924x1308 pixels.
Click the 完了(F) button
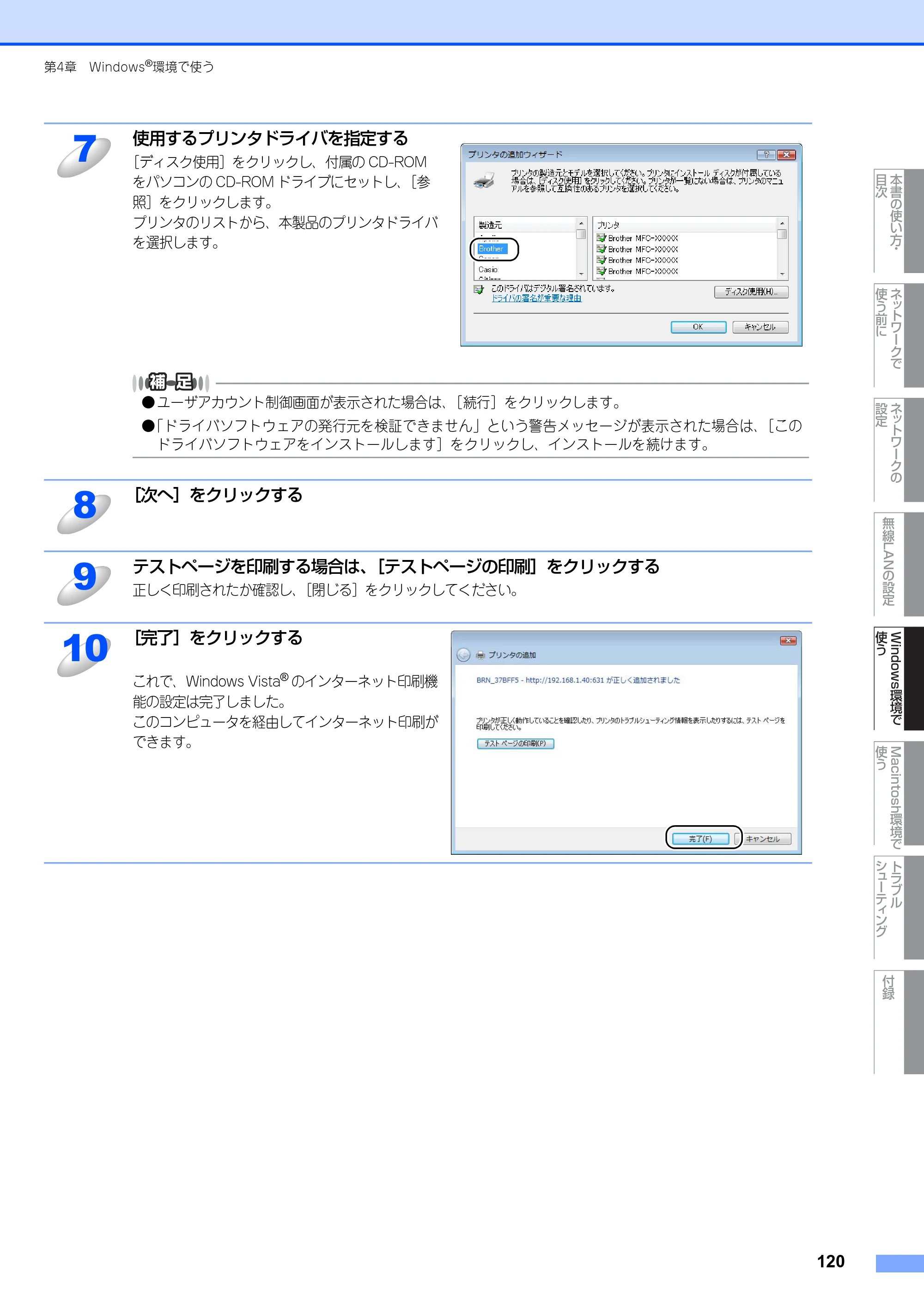point(700,839)
